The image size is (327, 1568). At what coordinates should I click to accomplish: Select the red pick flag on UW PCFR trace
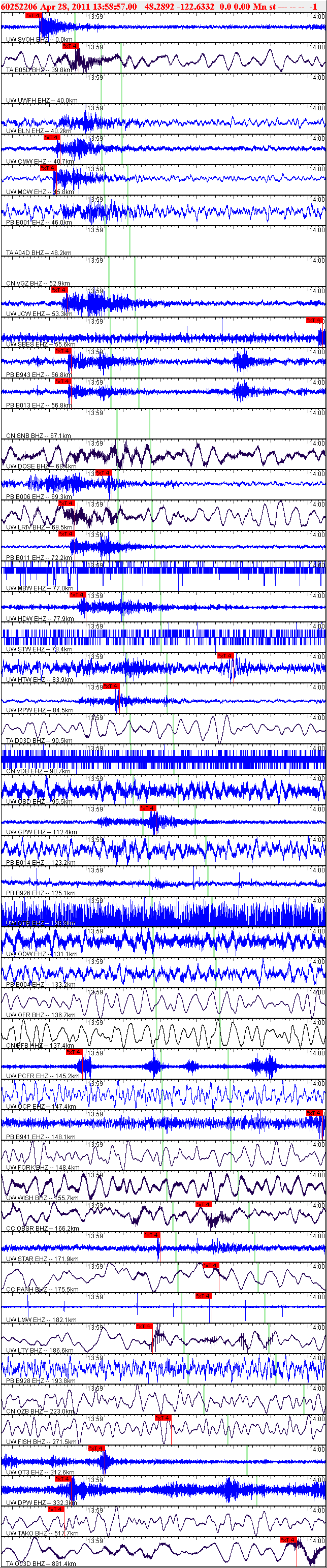tap(74, 1052)
